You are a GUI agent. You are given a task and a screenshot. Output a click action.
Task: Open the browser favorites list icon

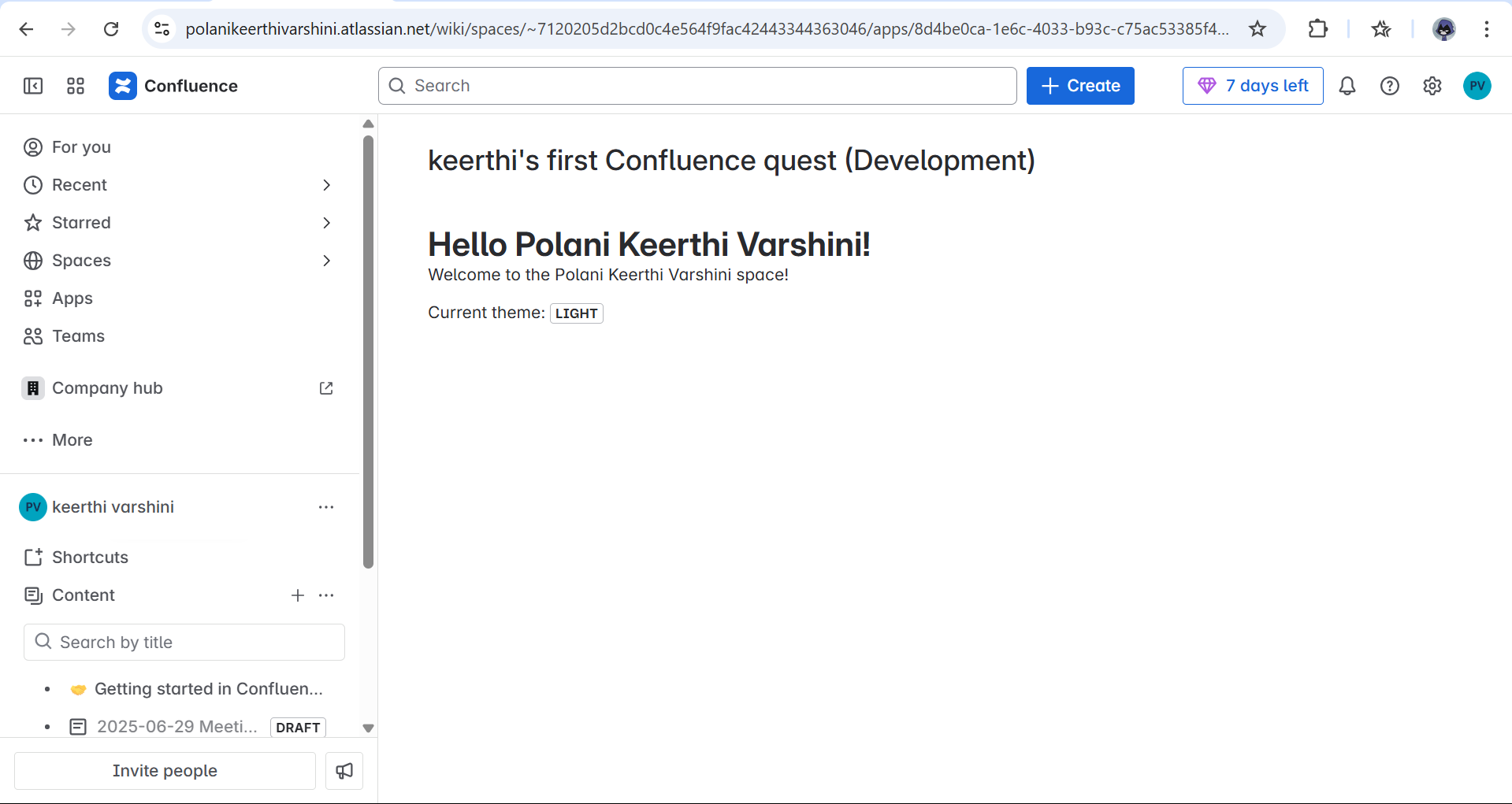(x=1380, y=29)
